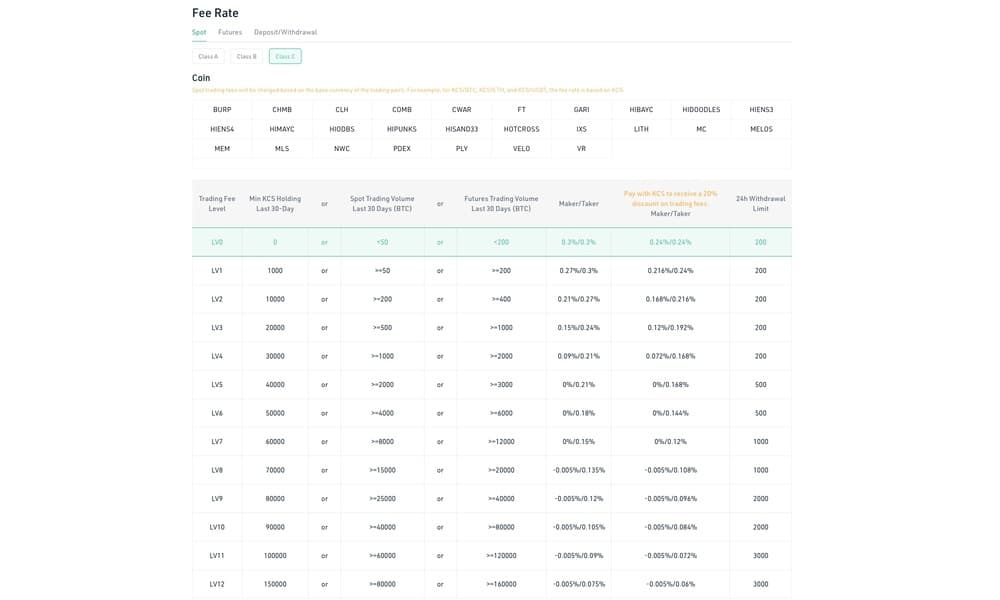The width and height of the screenshot is (1000, 600).
Task: Click the LV8 level label
Action: 217,470
